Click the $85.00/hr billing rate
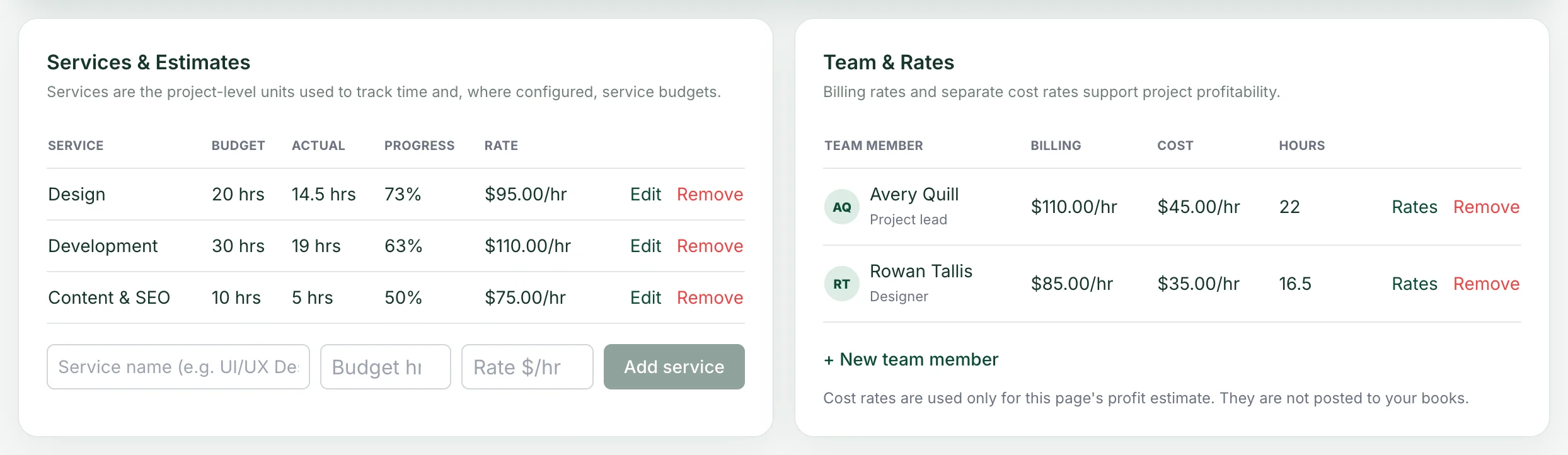 [1072, 284]
